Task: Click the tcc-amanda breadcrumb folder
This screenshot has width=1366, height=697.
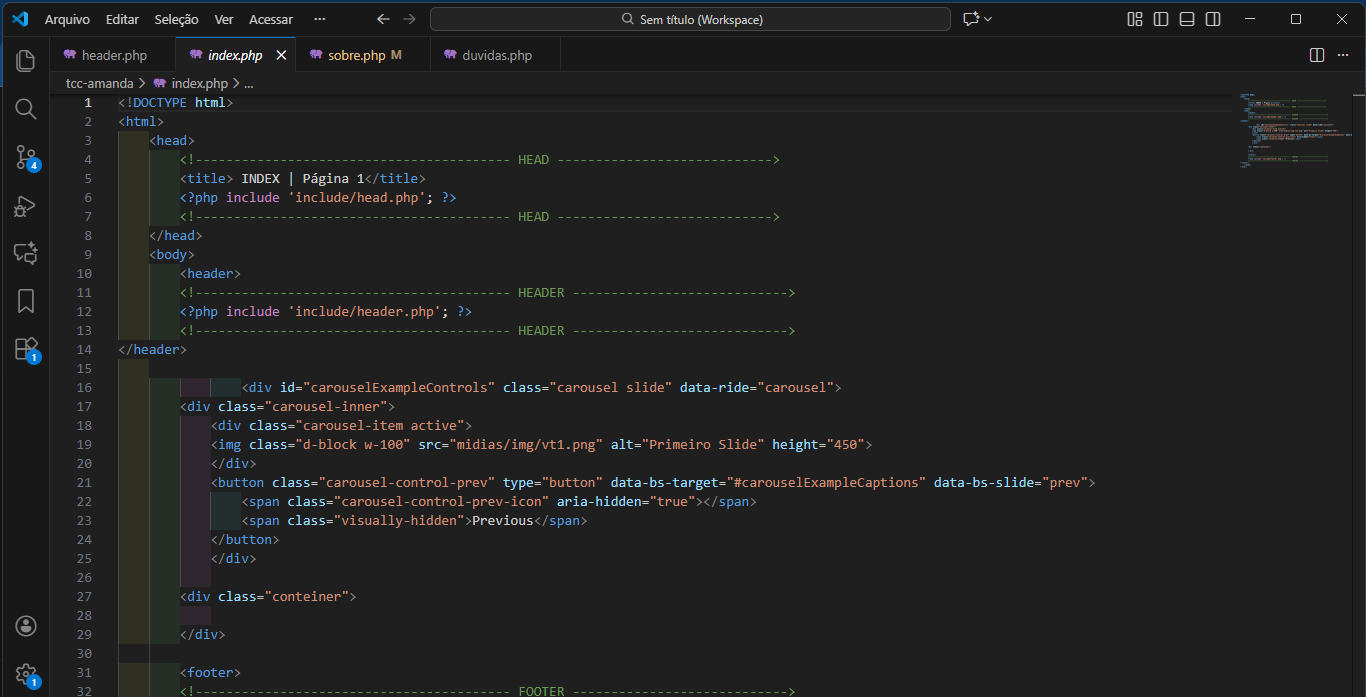Action: pyautogui.click(x=99, y=84)
